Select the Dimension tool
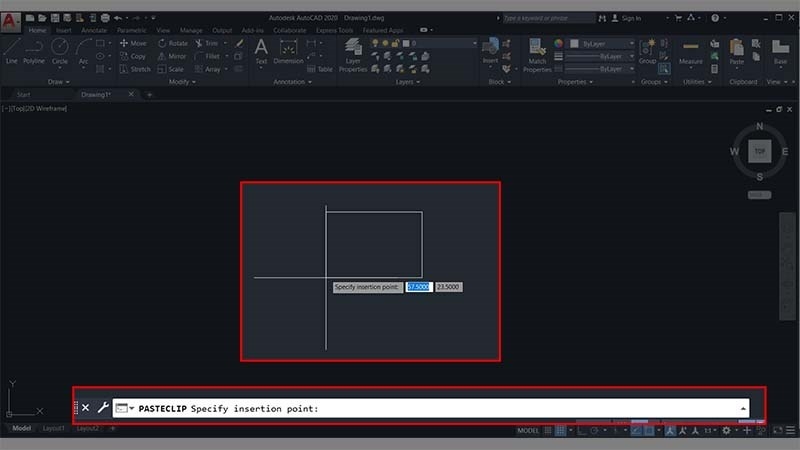Image resolution: width=800 pixels, height=450 pixels. pos(288,52)
